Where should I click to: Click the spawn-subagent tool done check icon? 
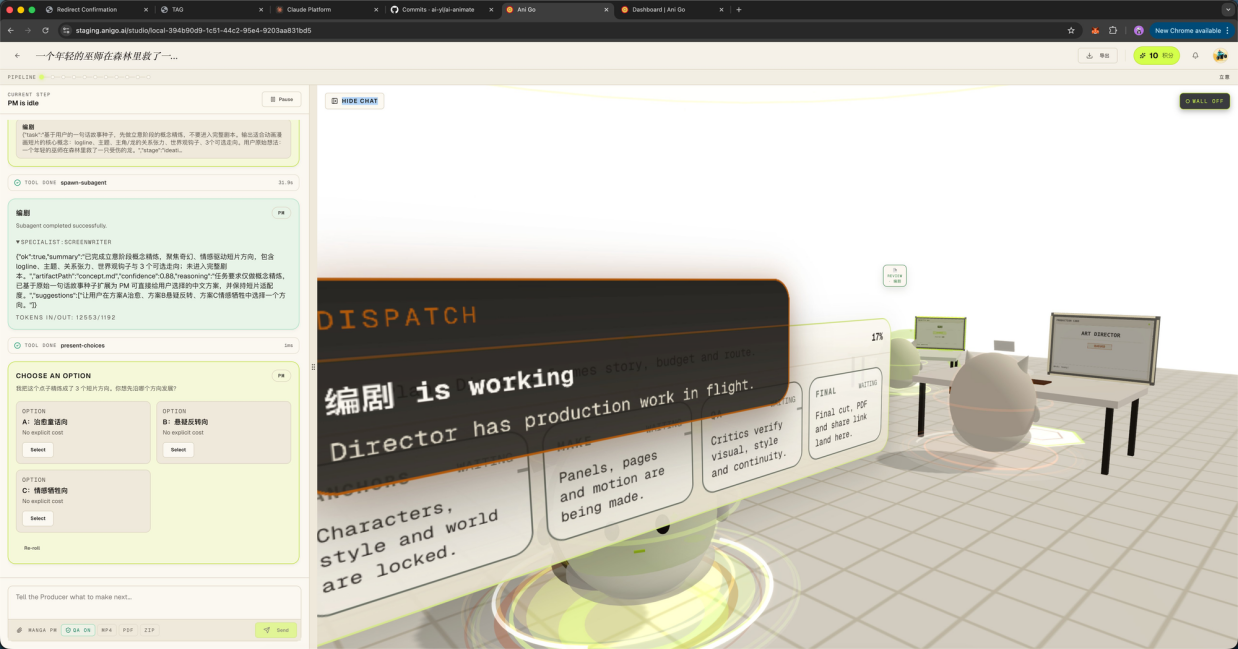point(17,183)
